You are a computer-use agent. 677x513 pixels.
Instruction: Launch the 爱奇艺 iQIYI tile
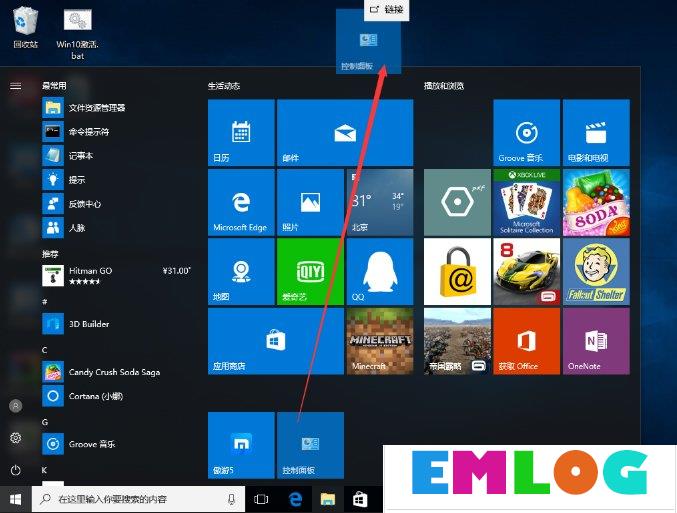tap(310, 272)
